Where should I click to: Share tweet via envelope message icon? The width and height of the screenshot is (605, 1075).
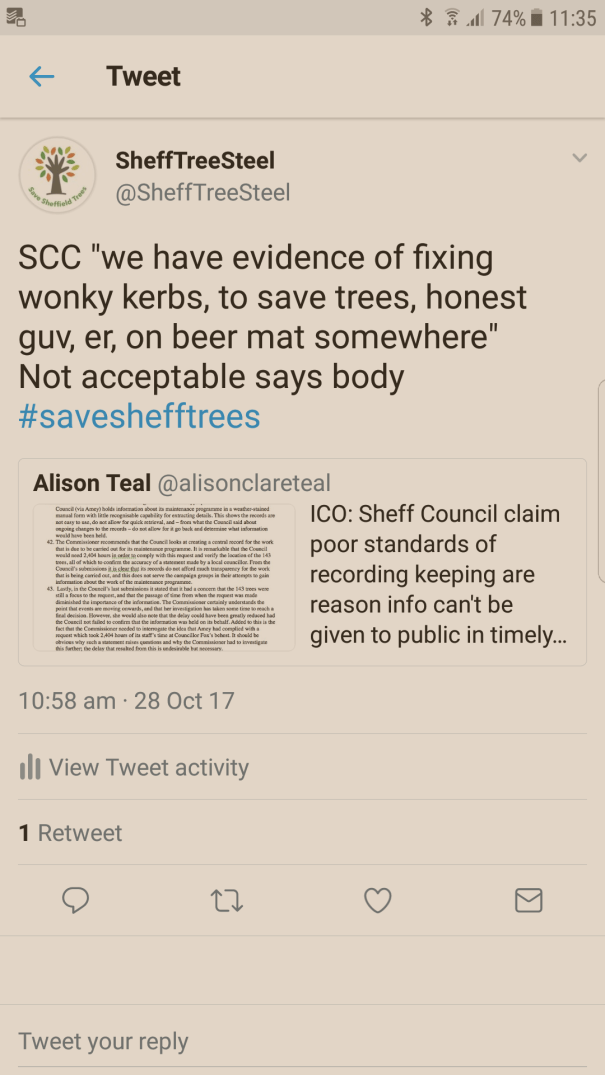[x=528, y=901]
